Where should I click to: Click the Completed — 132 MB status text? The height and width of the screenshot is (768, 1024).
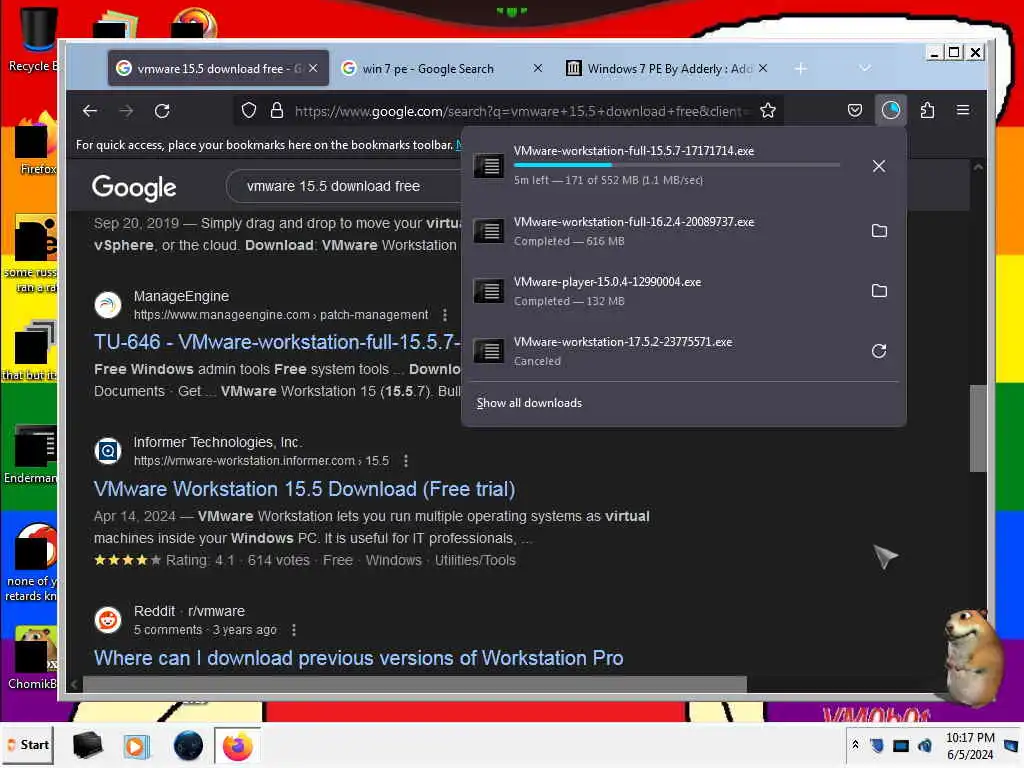[569, 302]
